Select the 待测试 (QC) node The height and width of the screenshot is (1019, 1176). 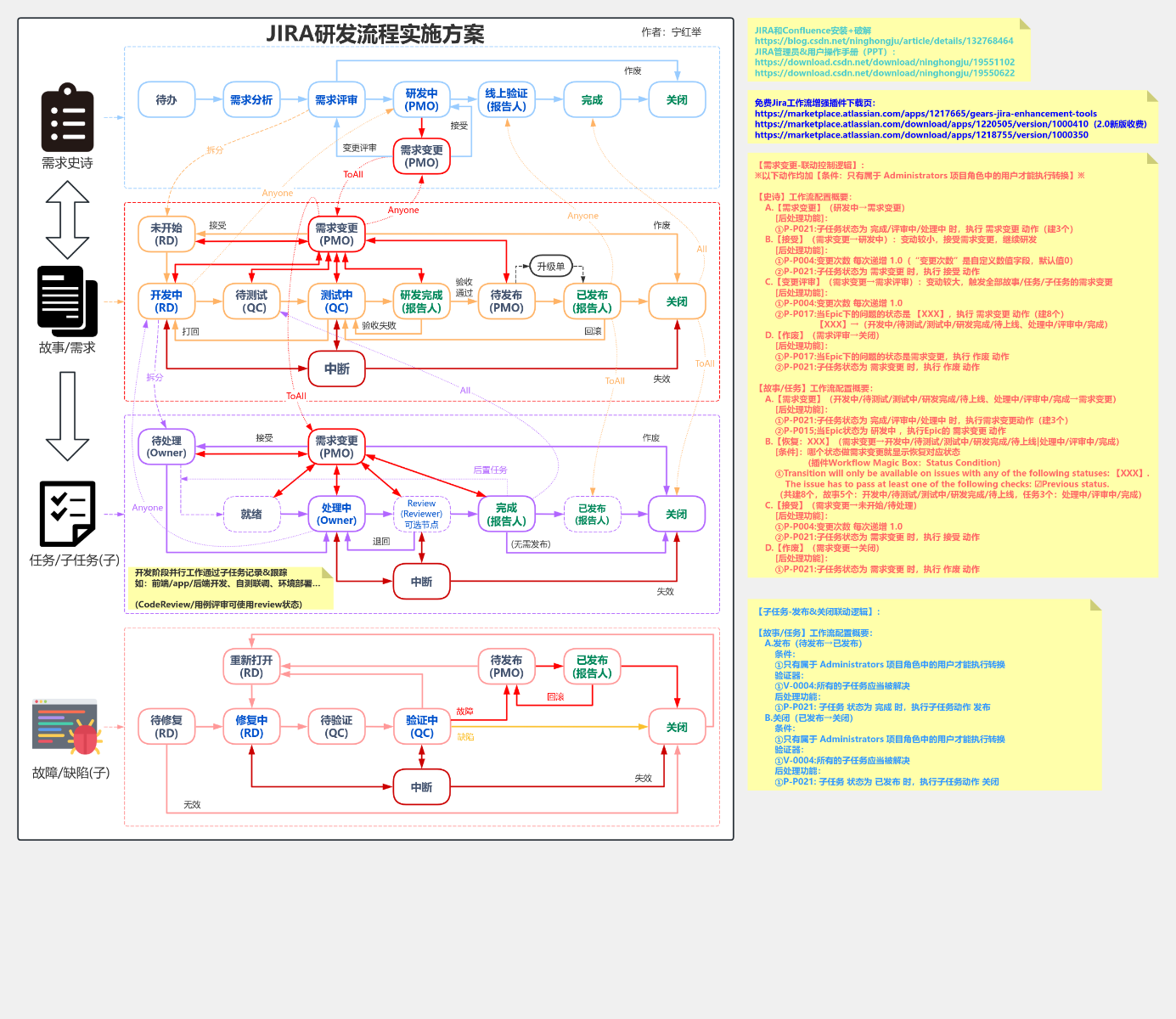[251, 301]
